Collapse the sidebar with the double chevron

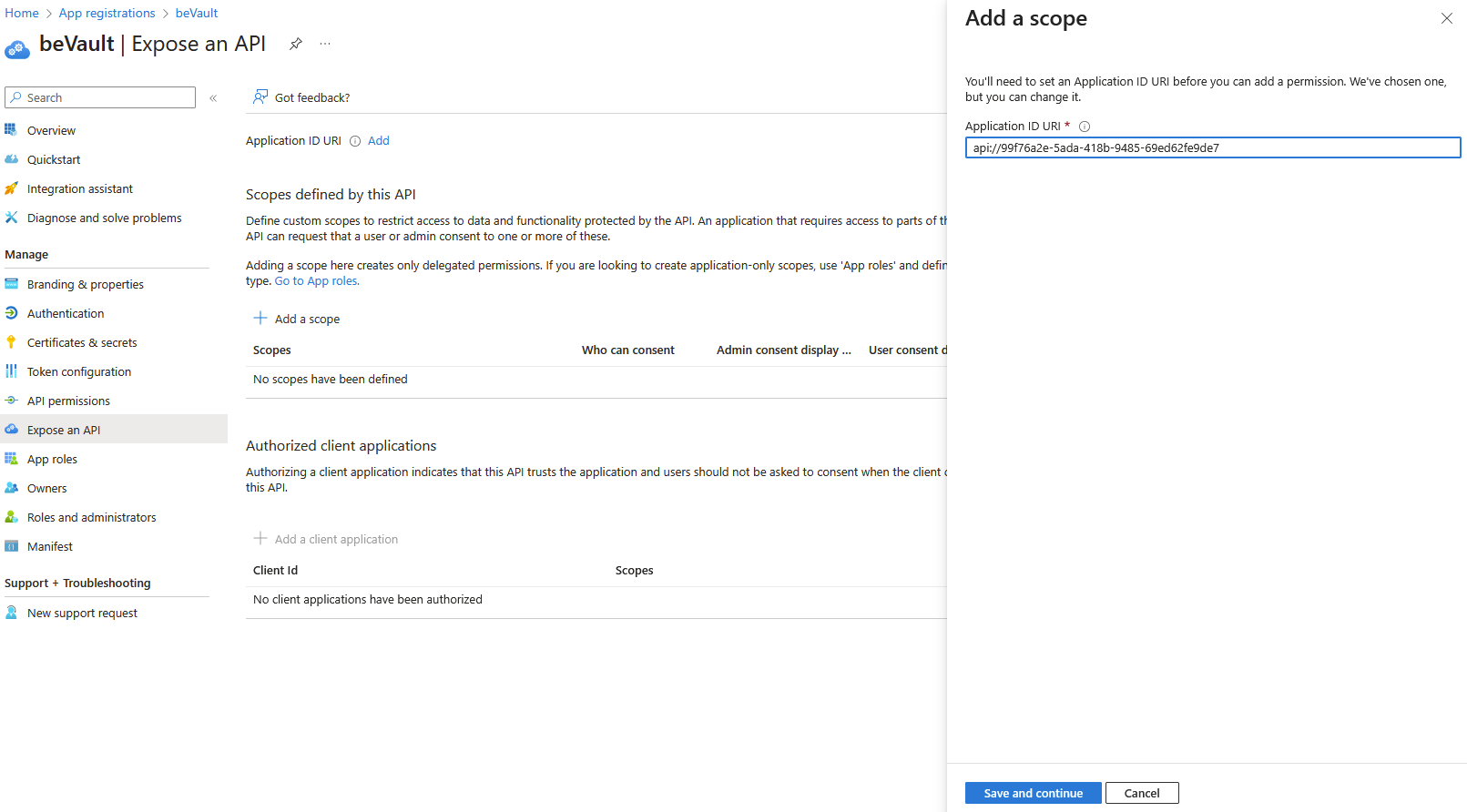coord(213,98)
